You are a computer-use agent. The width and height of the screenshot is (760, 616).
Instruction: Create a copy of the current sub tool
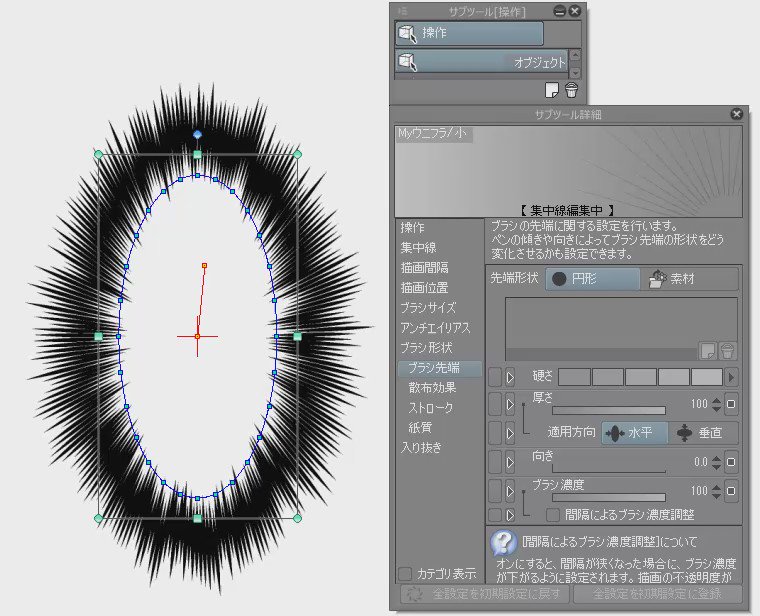pyautogui.click(x=552, y=90)
